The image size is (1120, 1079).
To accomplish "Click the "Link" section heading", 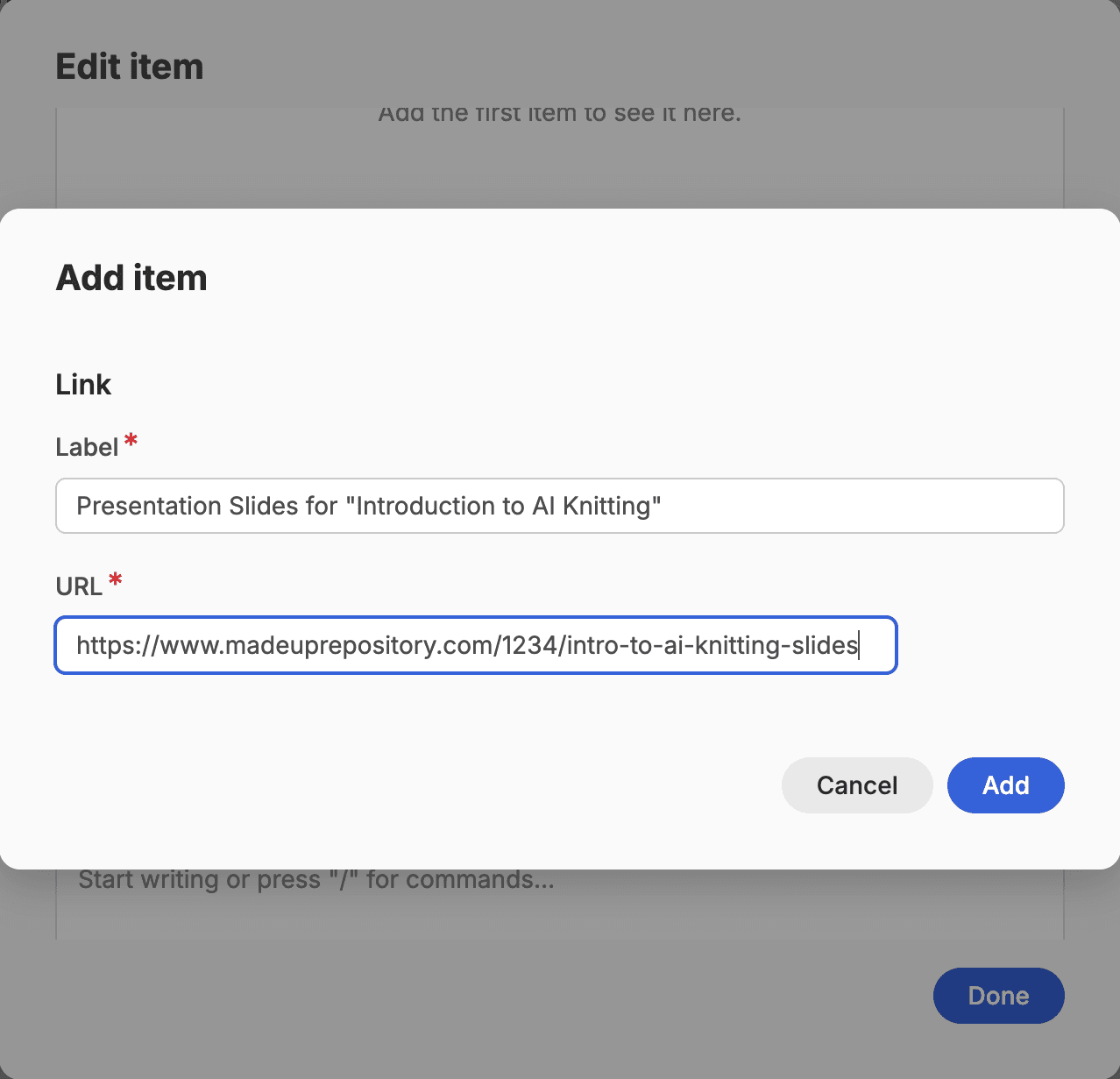I will (83, 385).
